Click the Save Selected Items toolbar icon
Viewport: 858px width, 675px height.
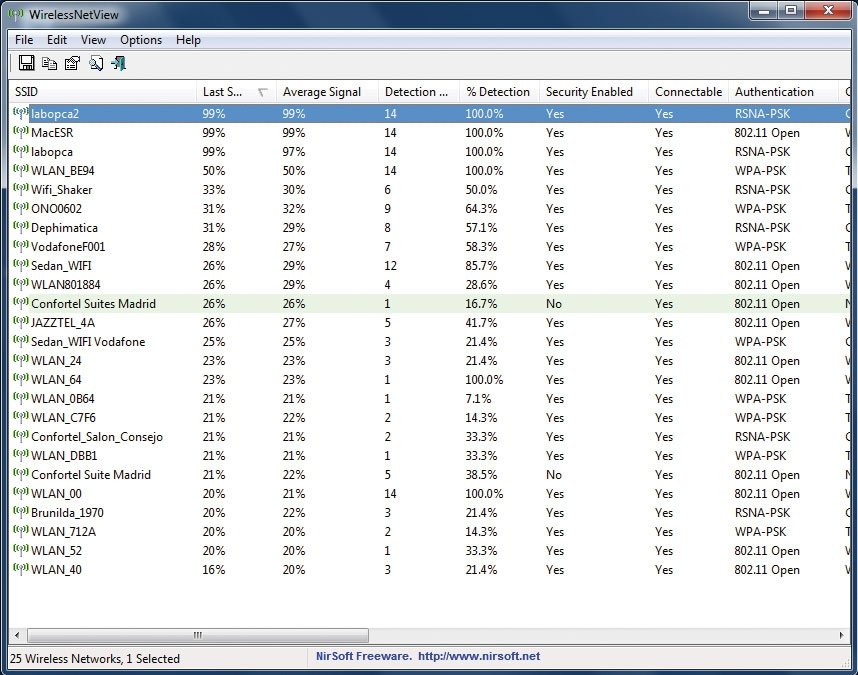click(26, 63)
